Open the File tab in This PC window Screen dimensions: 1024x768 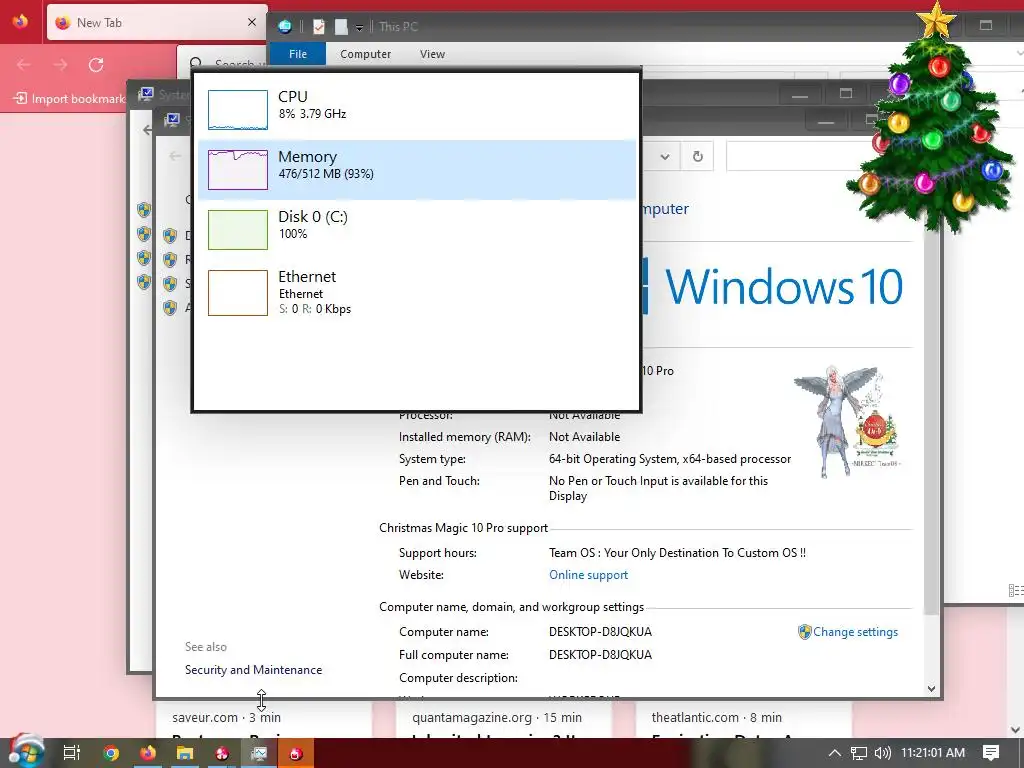pyautogui.click(x=298, y=54)
